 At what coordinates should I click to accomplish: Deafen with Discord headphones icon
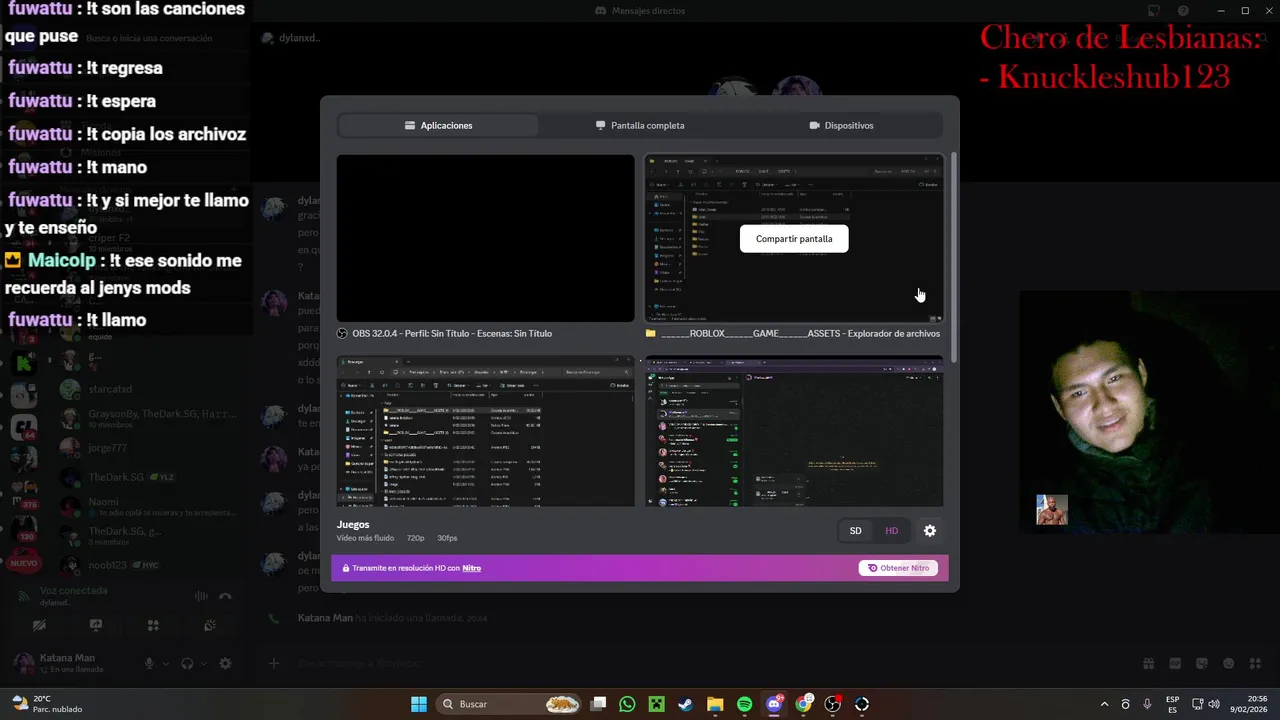[x=187, y=663]
